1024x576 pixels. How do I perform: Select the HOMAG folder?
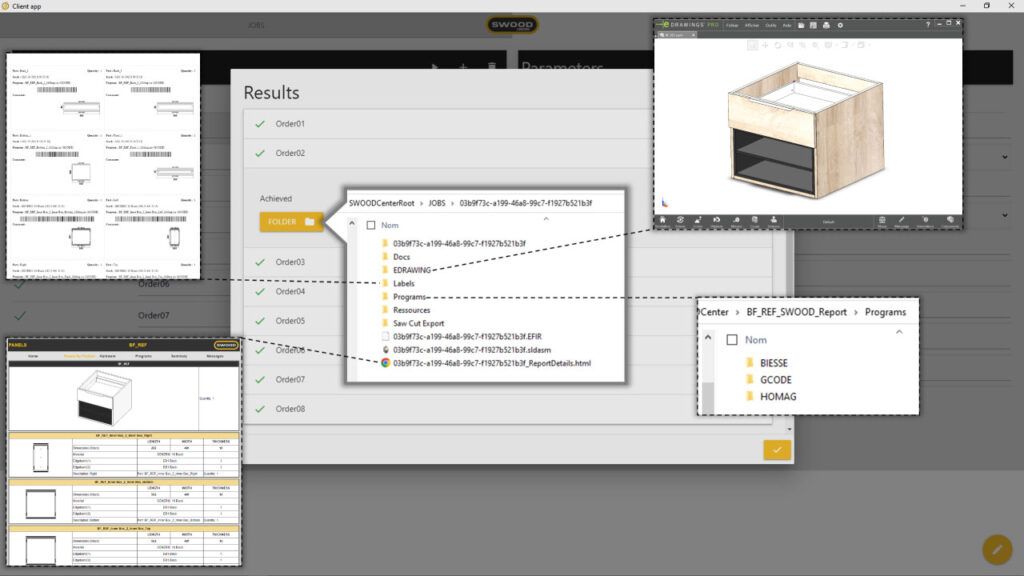pos(777,397)
